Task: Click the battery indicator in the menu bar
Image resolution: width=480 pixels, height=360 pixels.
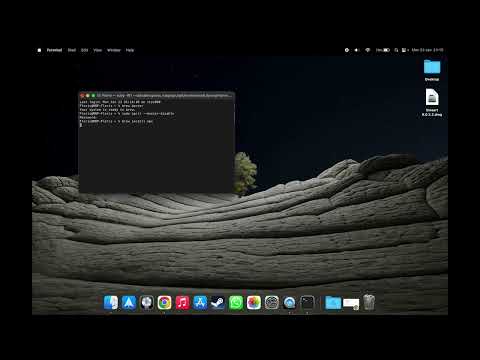Action: [x=383, y=50]
